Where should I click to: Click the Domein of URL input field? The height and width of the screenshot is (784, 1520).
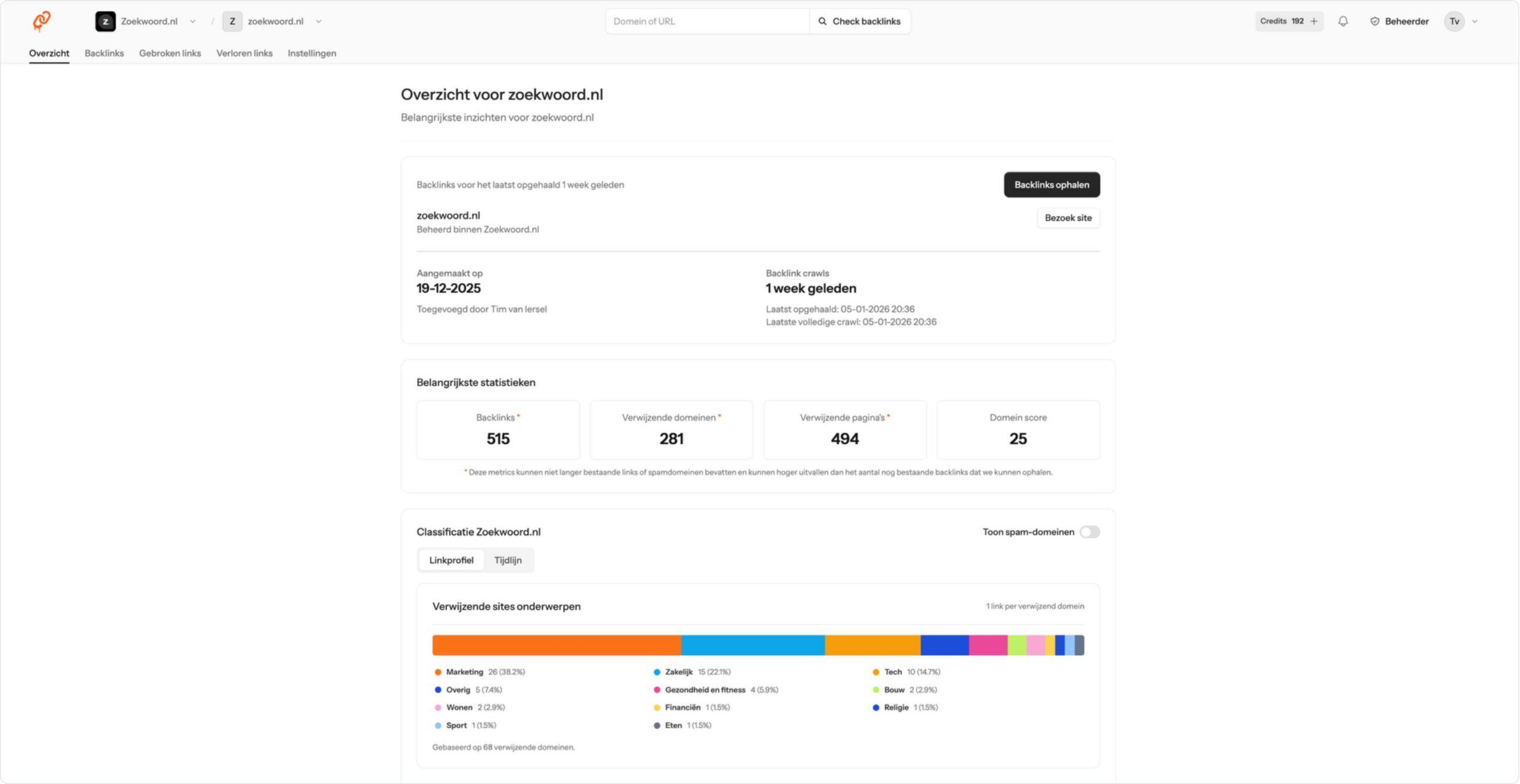tap(707, 21)
